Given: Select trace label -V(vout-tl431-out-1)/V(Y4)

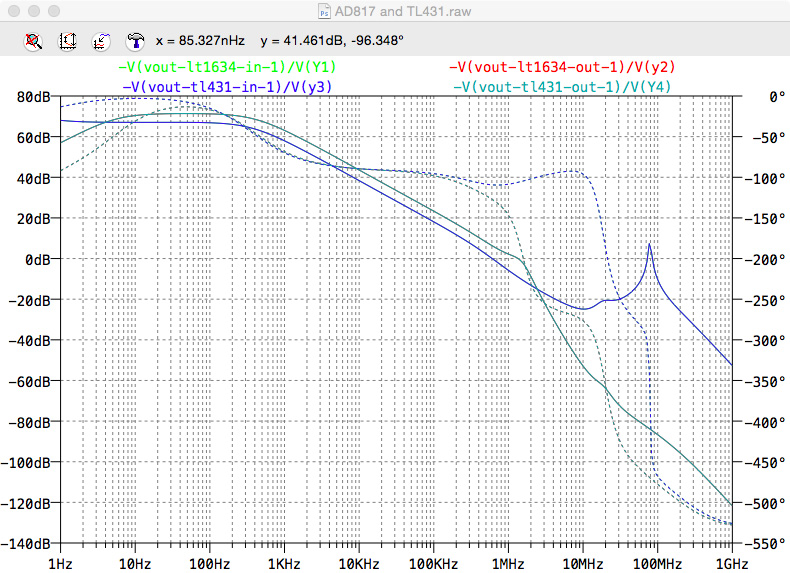Looking at the screenshot, I should click(562, 87).
